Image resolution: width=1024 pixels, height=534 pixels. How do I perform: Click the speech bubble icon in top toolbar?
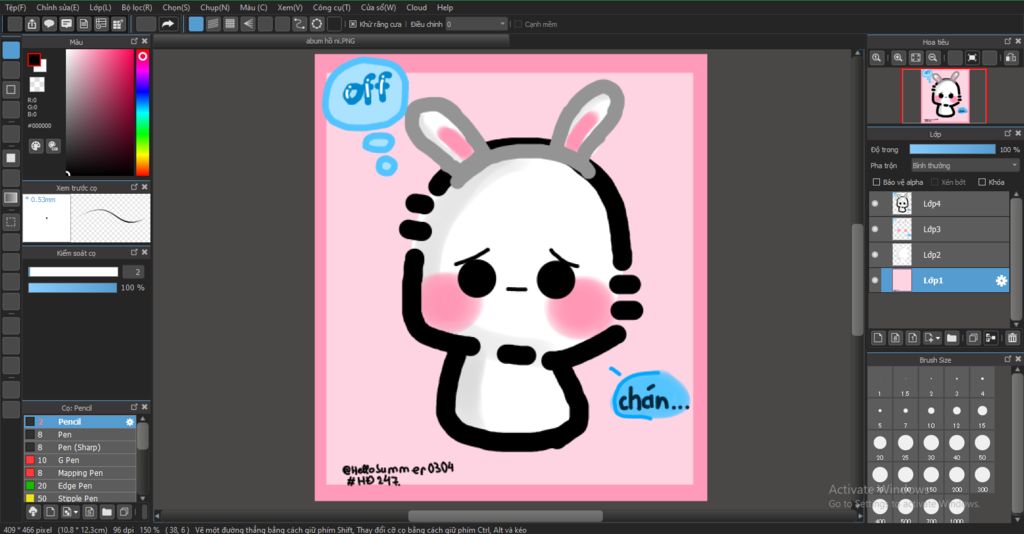pos(49,24)
